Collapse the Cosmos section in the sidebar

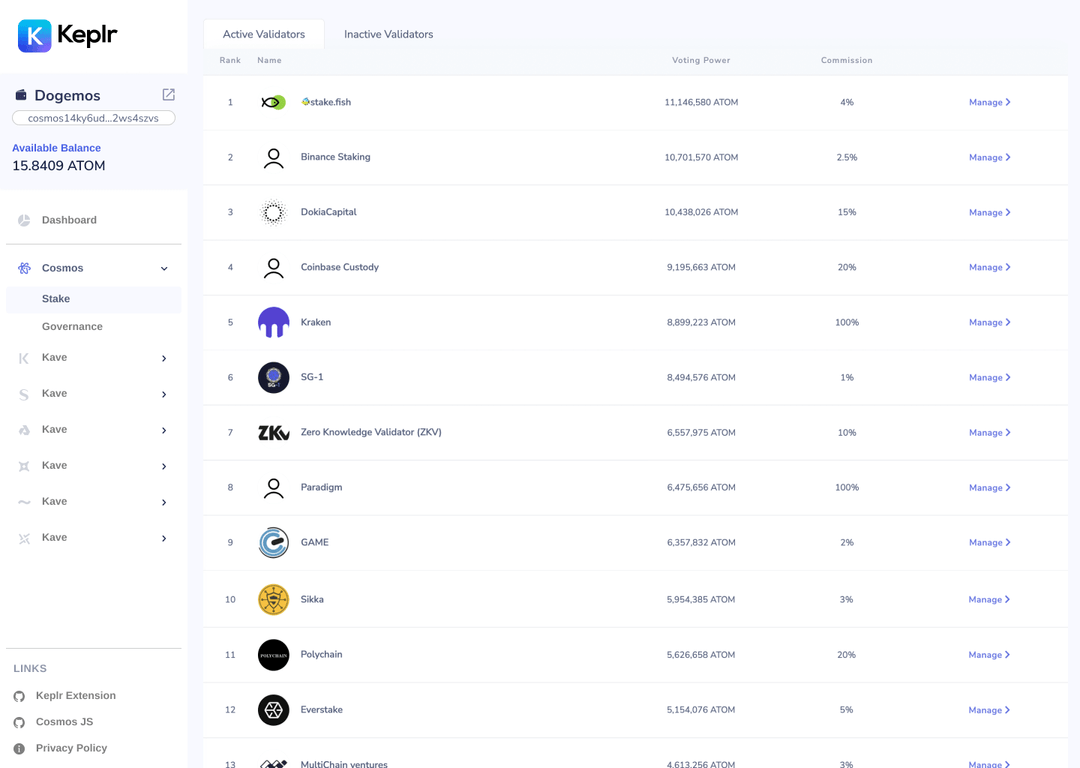tap(163, 268)
